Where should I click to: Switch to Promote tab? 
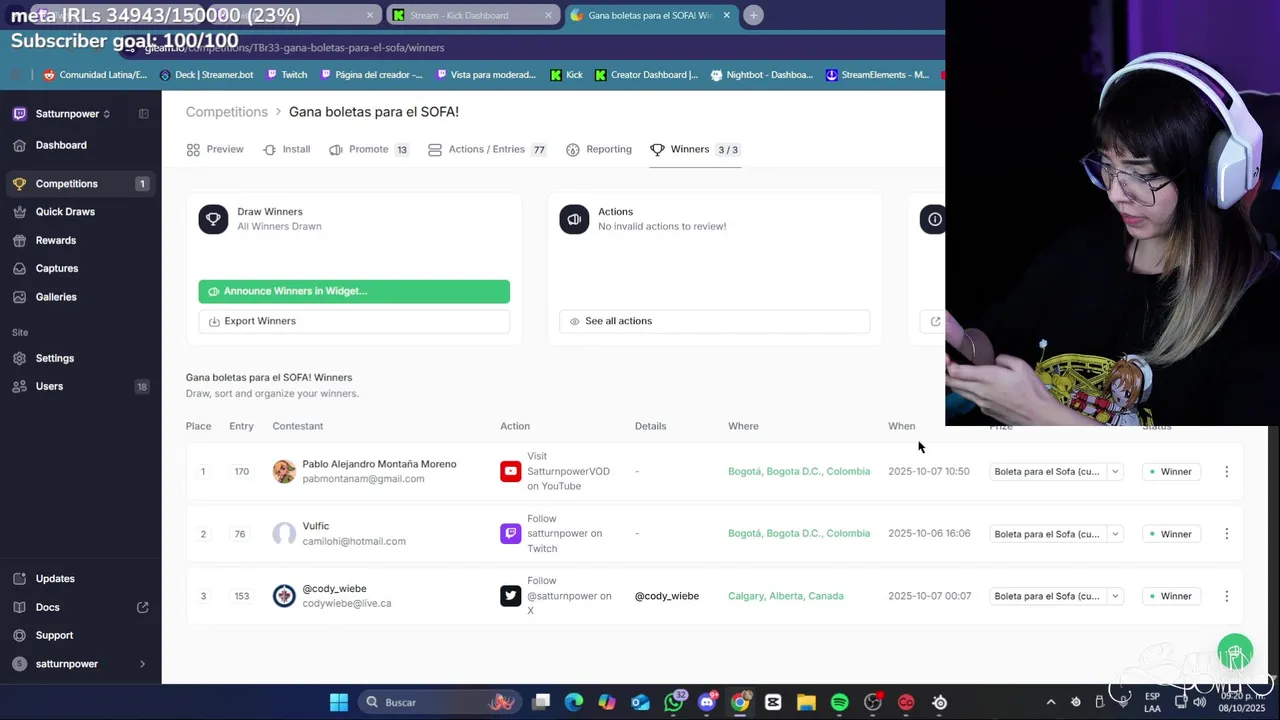pos(368,149)
